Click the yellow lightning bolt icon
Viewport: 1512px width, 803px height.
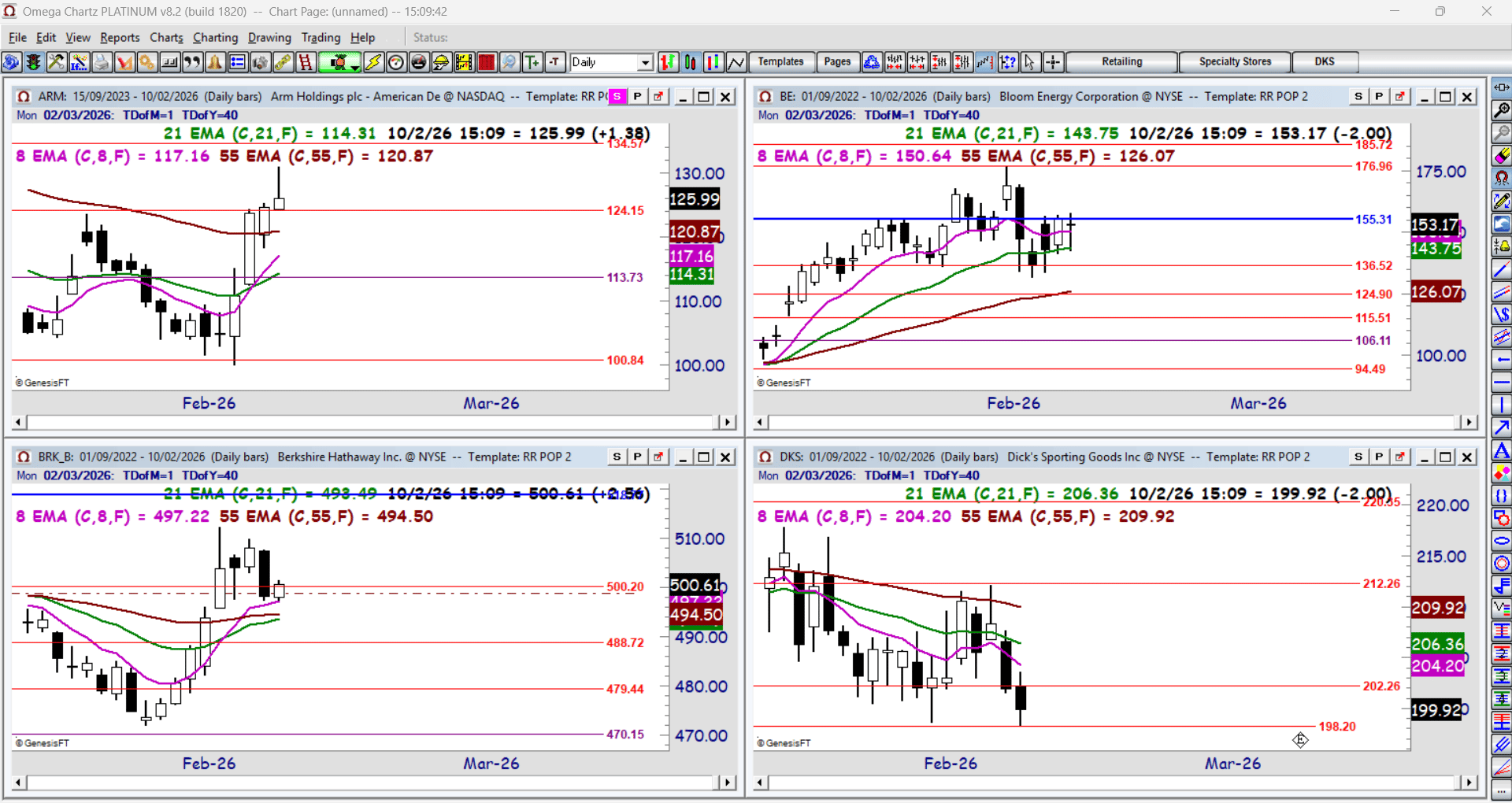(373, 62)
